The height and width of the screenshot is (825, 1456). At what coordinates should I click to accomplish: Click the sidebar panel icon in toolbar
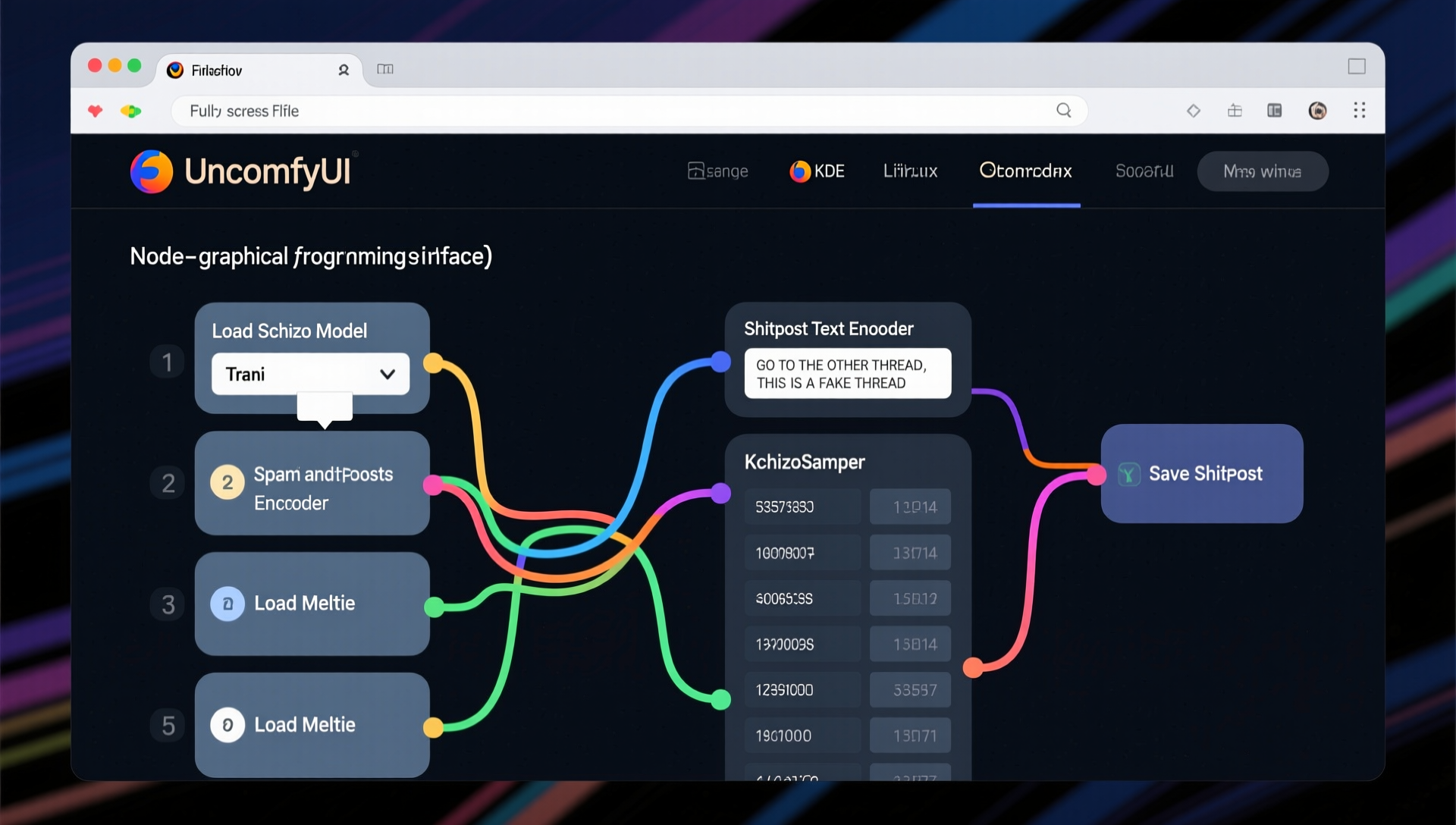tap(1274, 111)
